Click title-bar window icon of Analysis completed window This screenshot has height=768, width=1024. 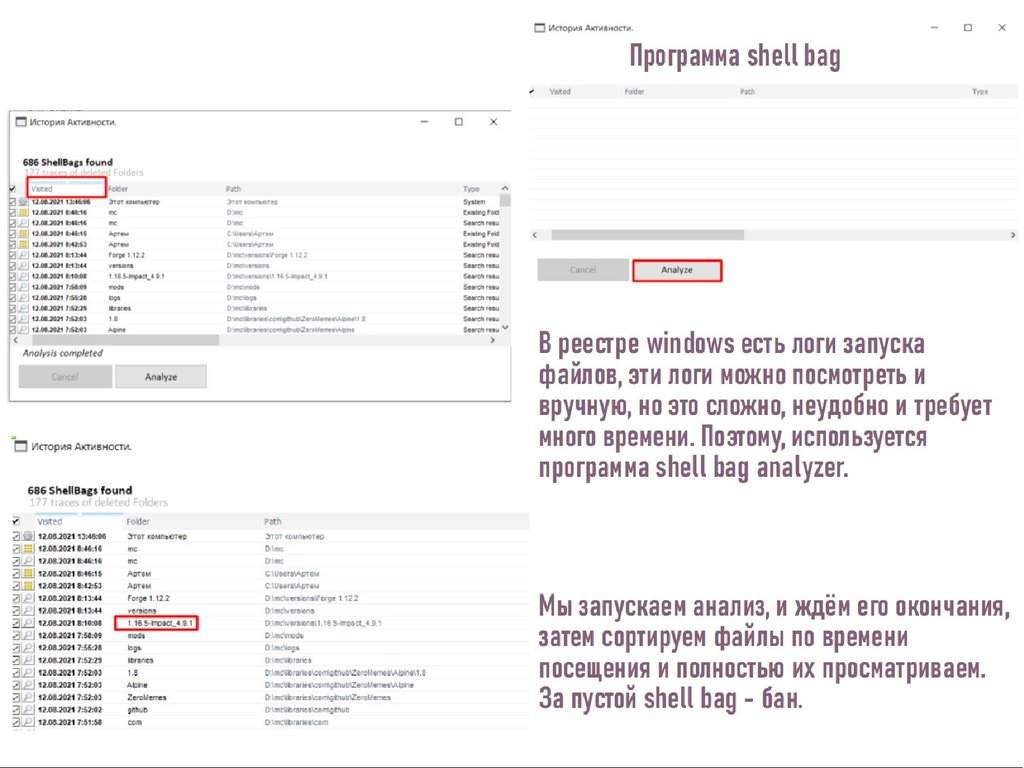[x=21, y=122]
